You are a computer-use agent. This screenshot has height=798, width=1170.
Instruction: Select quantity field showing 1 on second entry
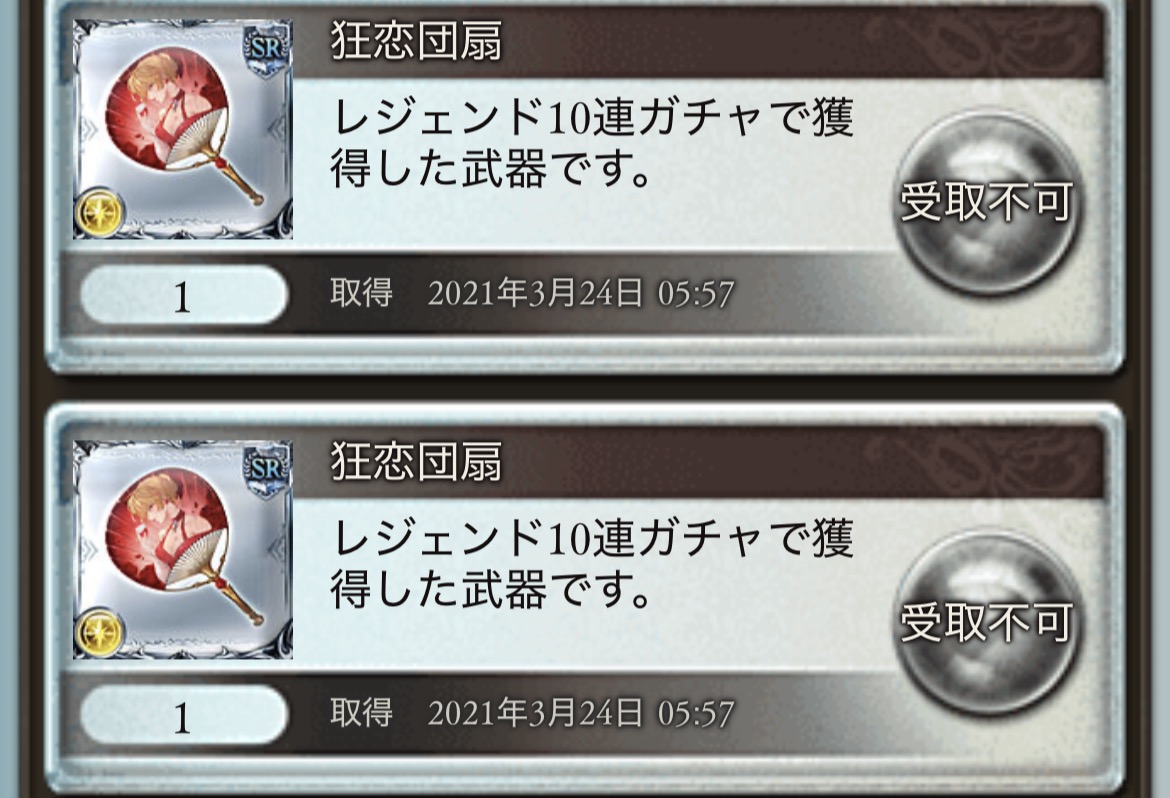tap(183, 716)
